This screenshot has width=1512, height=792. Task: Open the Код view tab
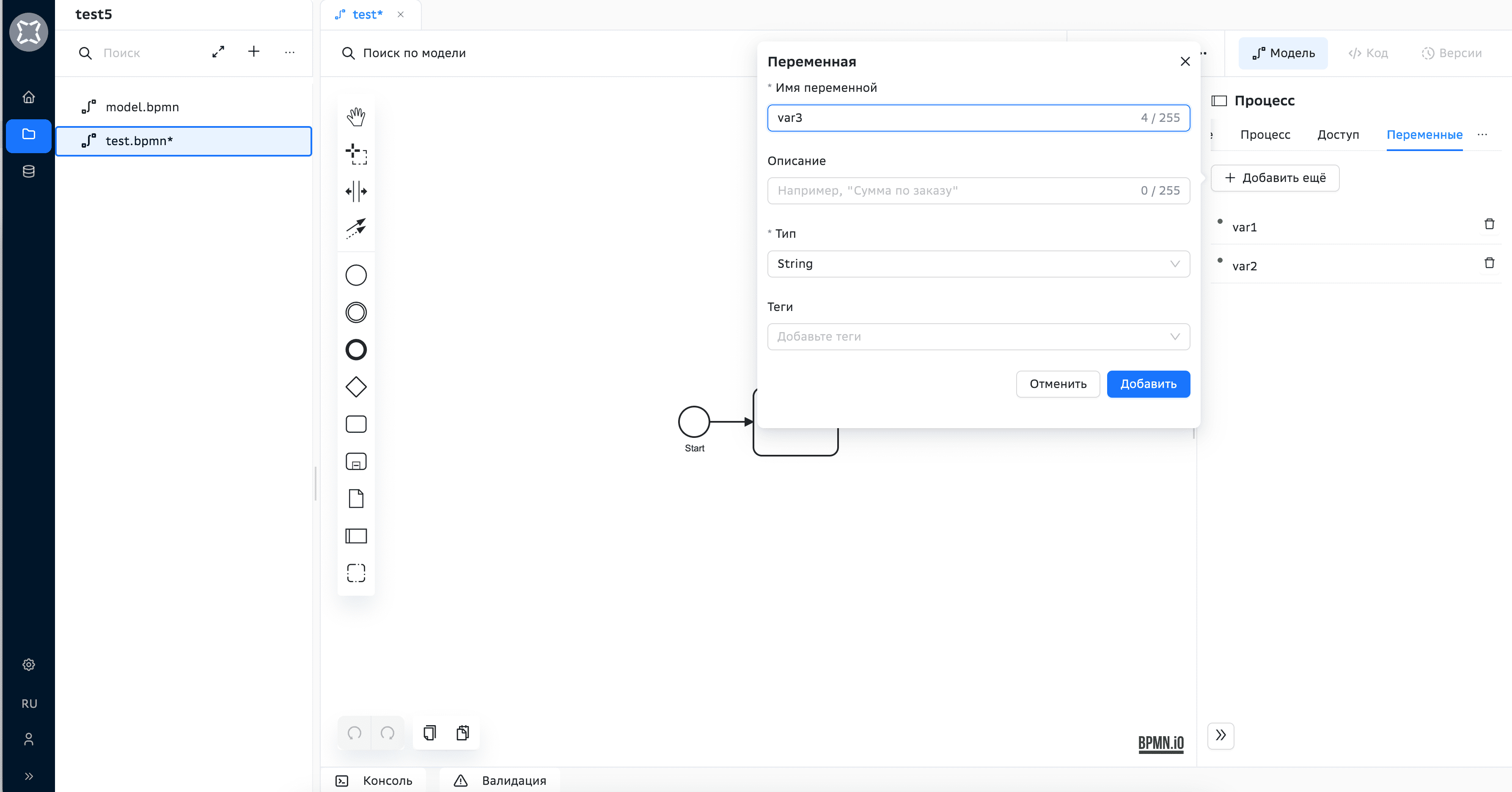1368,53
